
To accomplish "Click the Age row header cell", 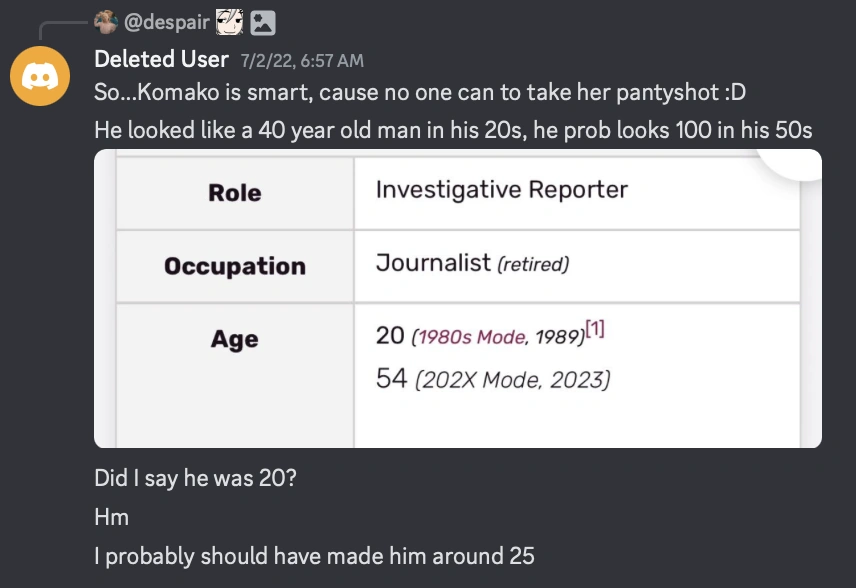I will 234,339.
